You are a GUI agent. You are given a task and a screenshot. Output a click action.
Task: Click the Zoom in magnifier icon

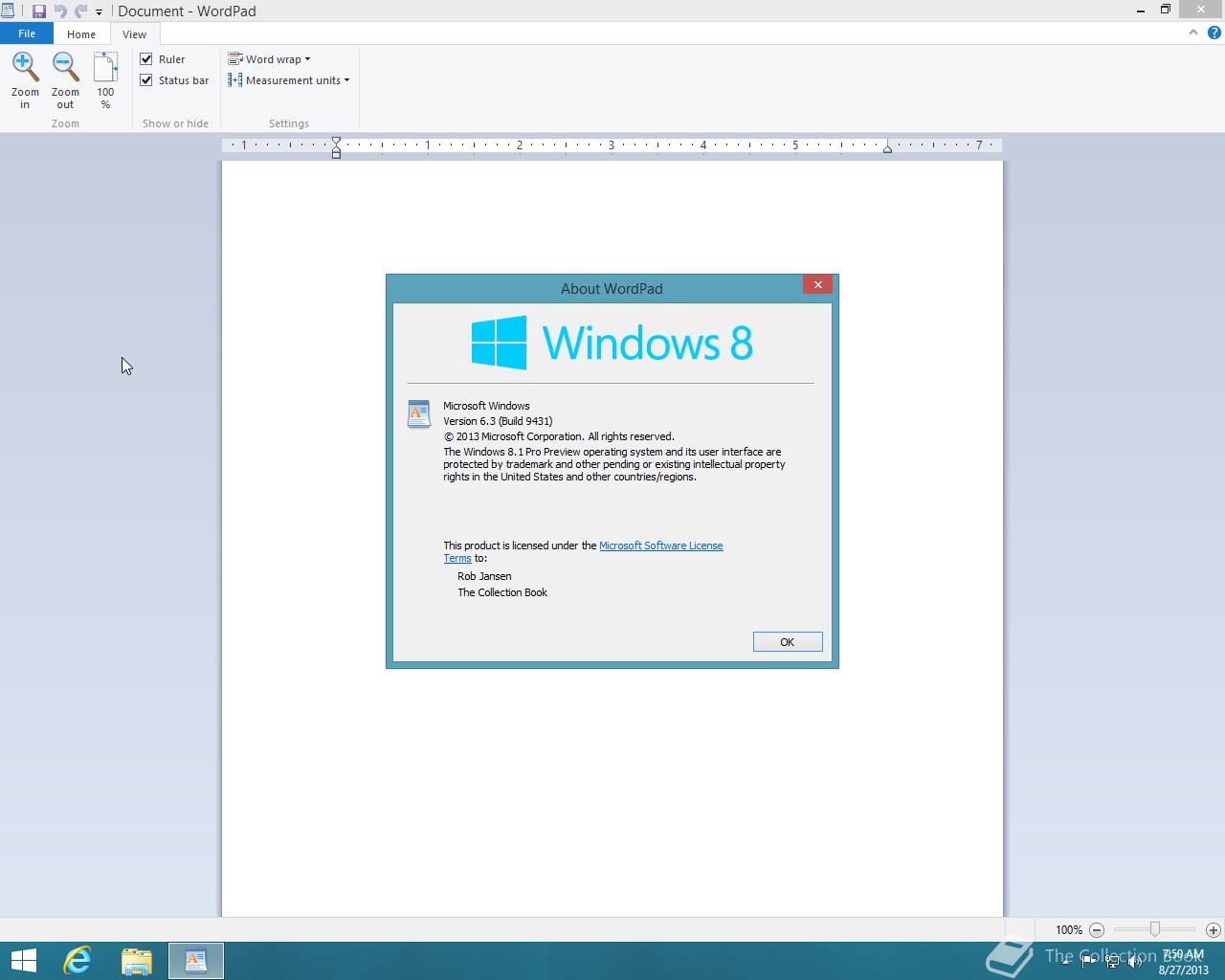click(x=25, y=67)
